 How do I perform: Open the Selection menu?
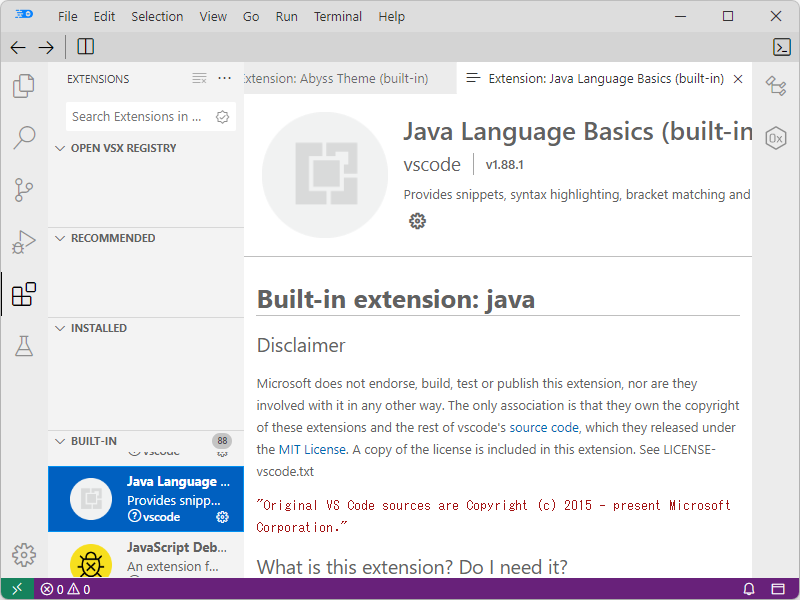click(x=157, y=17)
